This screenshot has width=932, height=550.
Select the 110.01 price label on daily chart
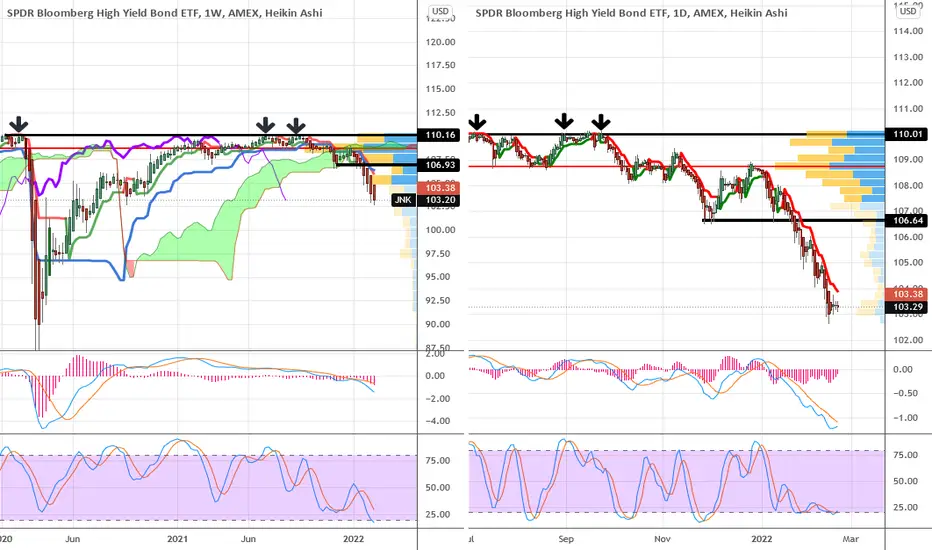(x=908, y=134)
